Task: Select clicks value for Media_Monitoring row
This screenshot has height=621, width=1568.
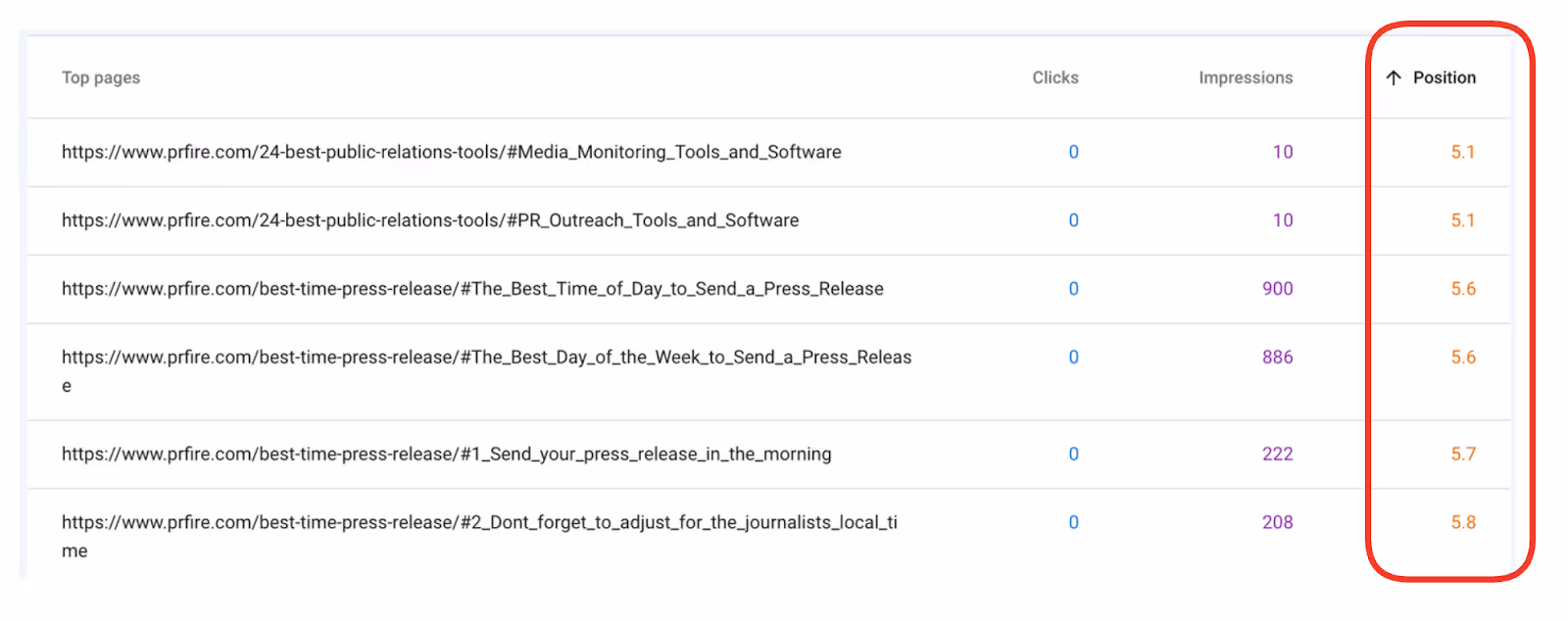Action: [x=1073, y=152]
